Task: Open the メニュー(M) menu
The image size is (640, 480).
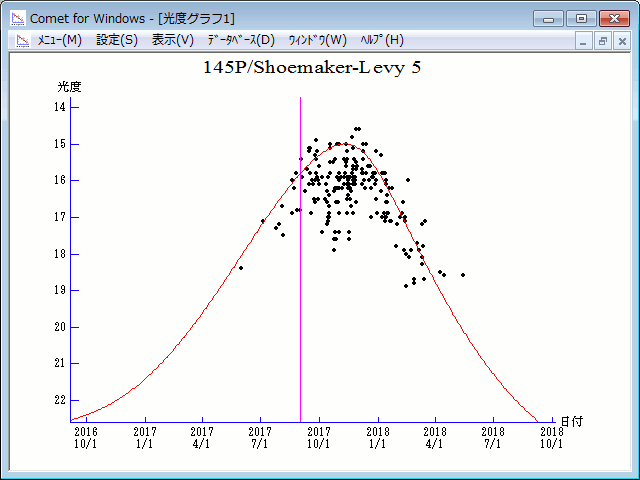Action: click(x=59, y=40)
